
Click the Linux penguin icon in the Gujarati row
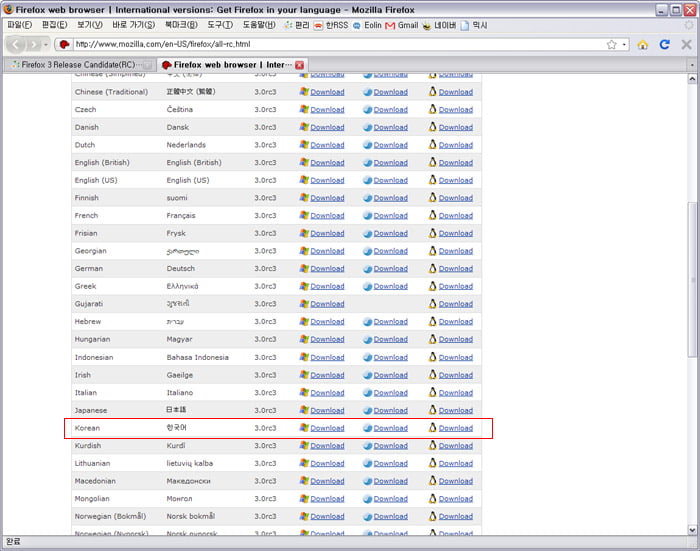tap(432, 303)
